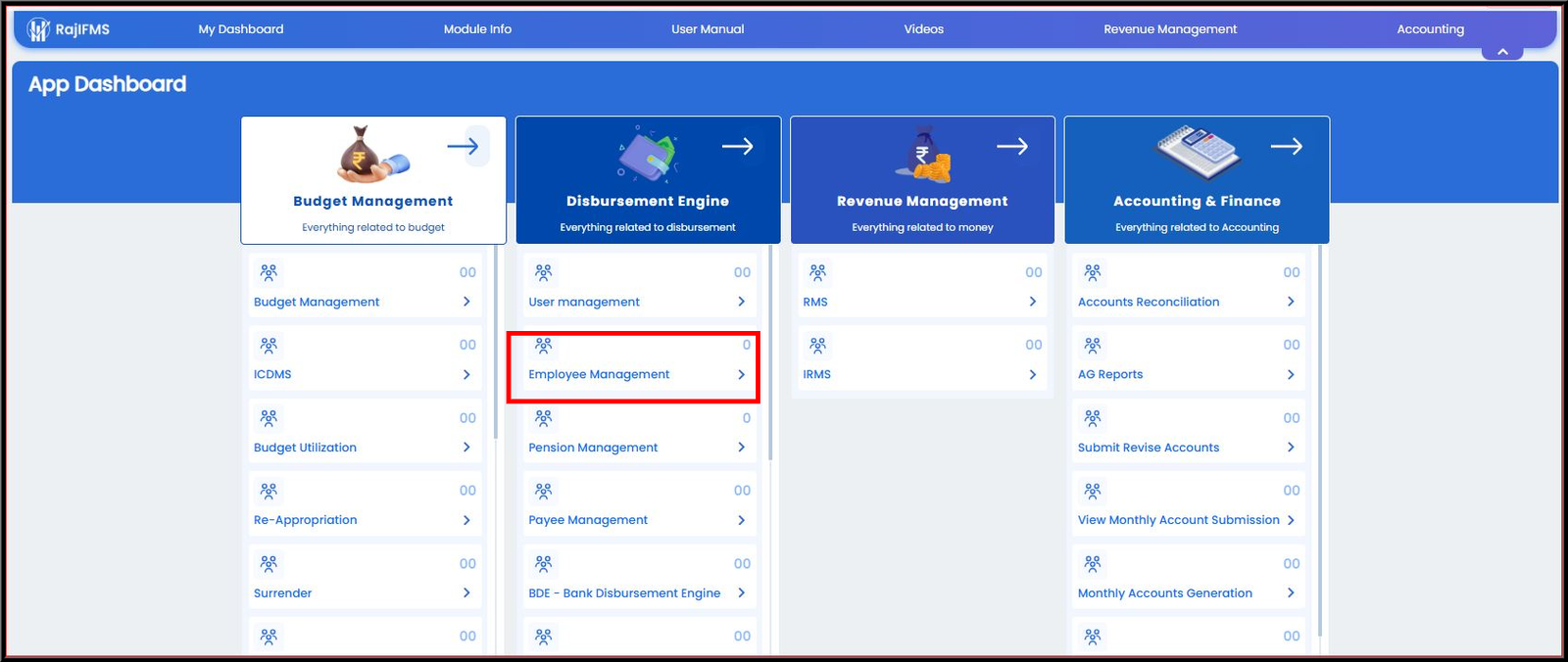Click arrow on Disbursement Engine card
The height and width of the screenshot is (662, 1568).
tap(738, 147)
